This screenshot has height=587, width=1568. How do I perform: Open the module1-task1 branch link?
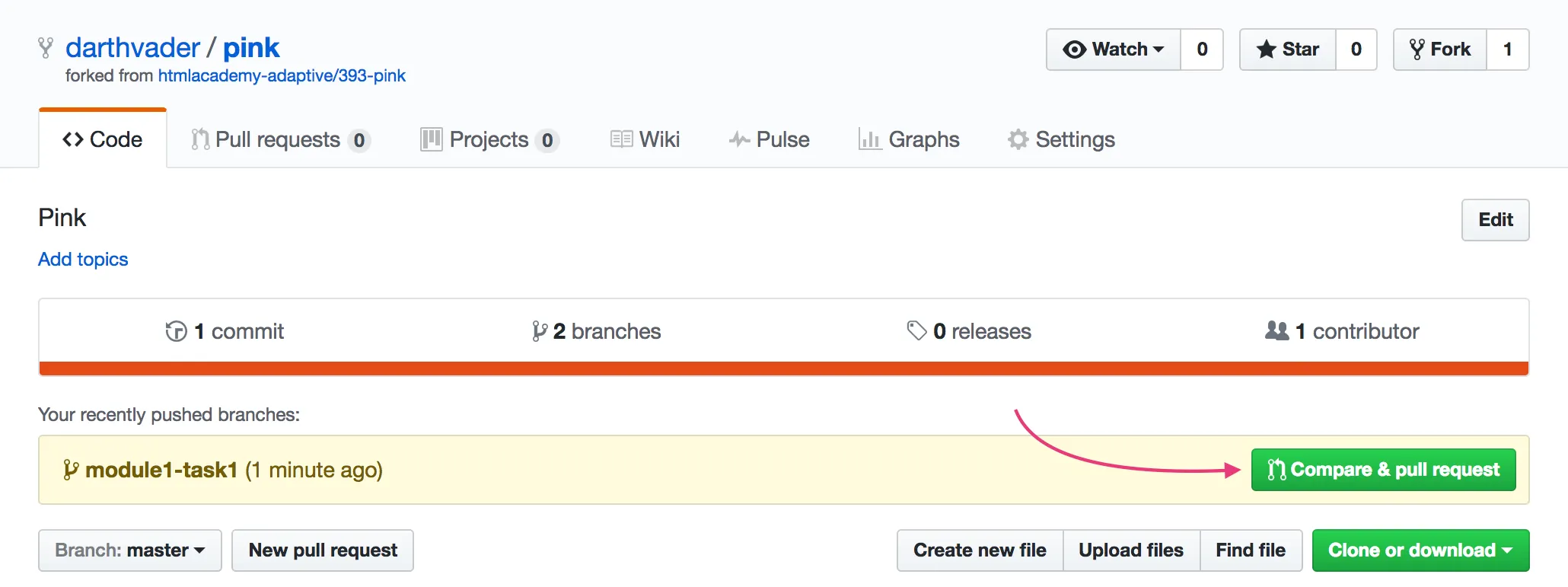click(161, 470)
